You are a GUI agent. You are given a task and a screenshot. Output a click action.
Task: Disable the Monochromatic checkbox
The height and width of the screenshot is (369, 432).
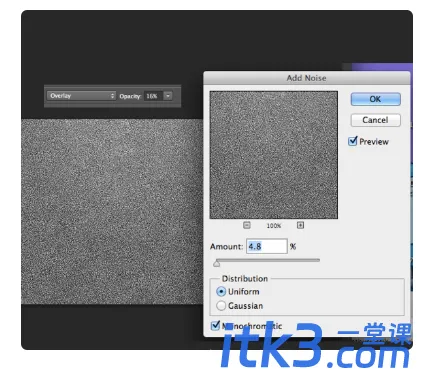[x=215, y=326]
